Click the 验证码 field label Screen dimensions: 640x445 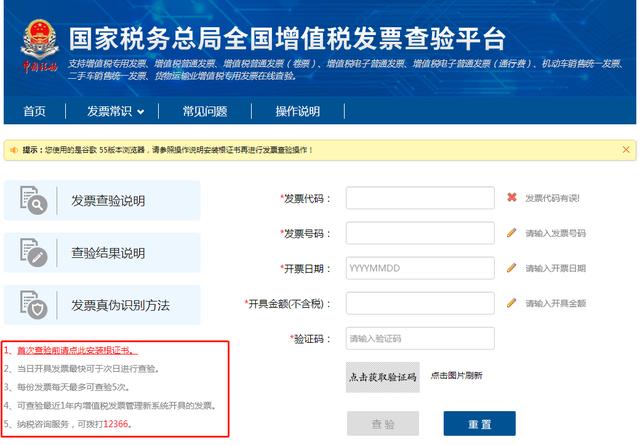tap(311, 339)
